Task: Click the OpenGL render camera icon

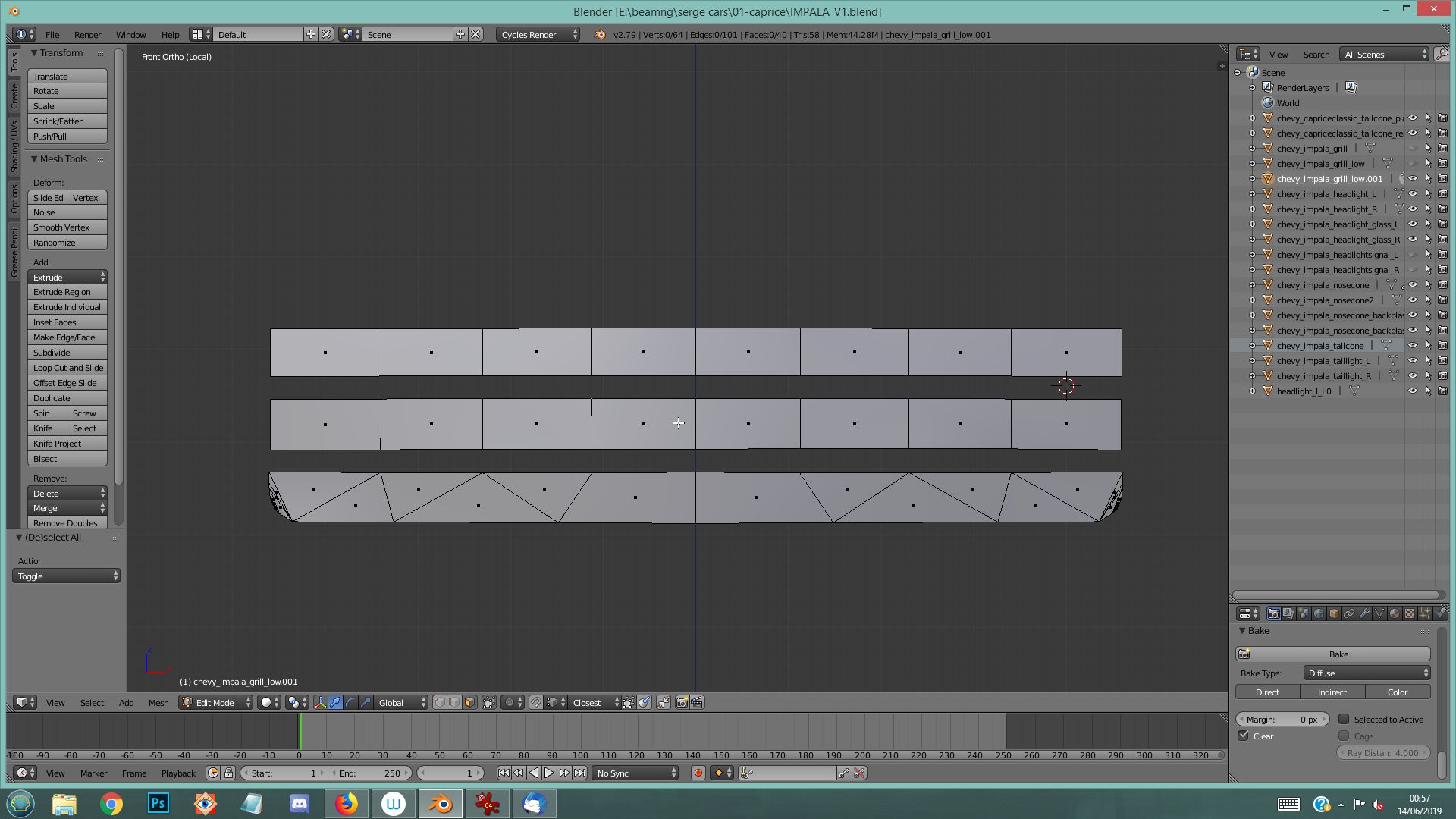Action: click(682, 702)
